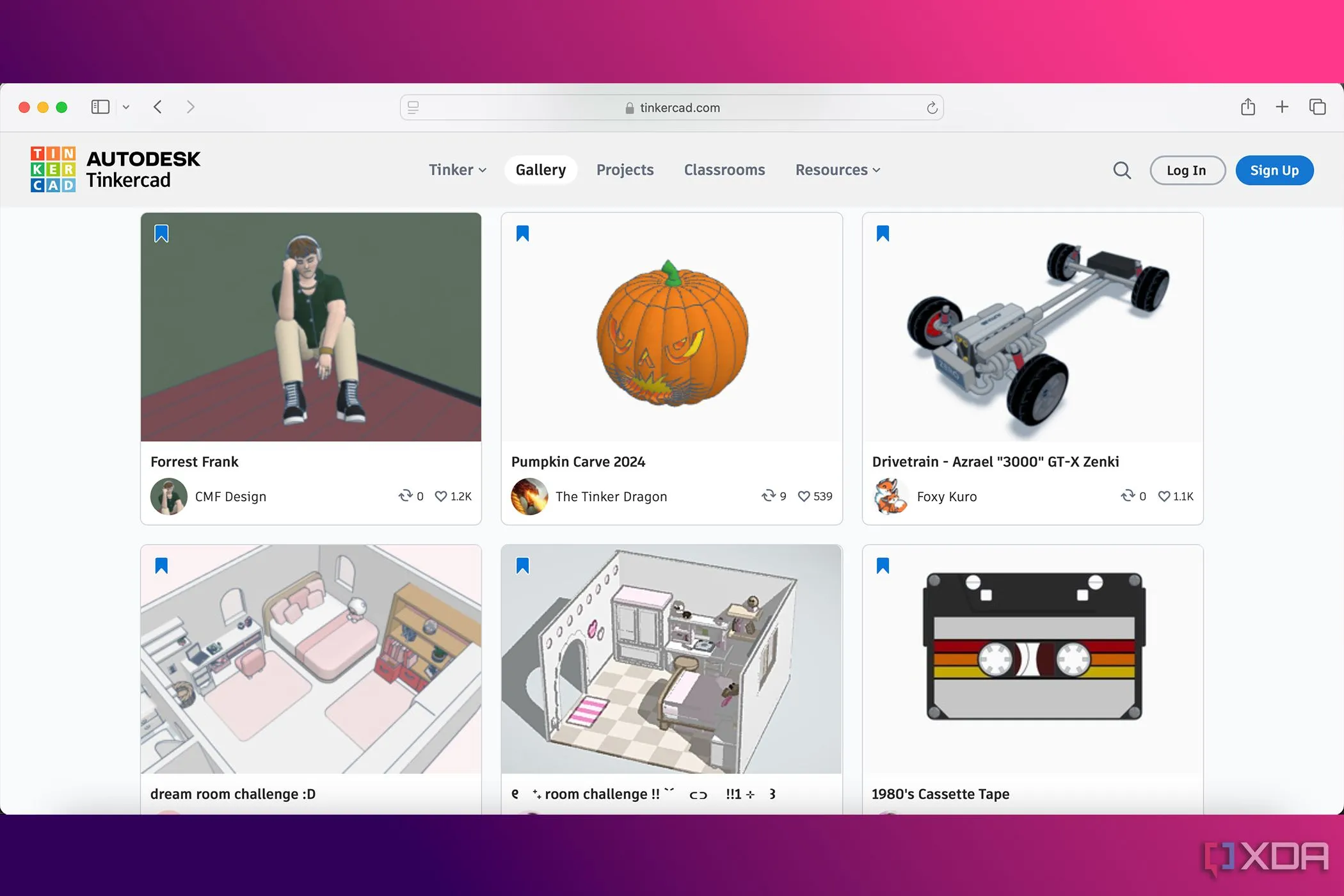The image size is (1344, 896).
Task: Open the Classrooms tab
Action: 724,170
